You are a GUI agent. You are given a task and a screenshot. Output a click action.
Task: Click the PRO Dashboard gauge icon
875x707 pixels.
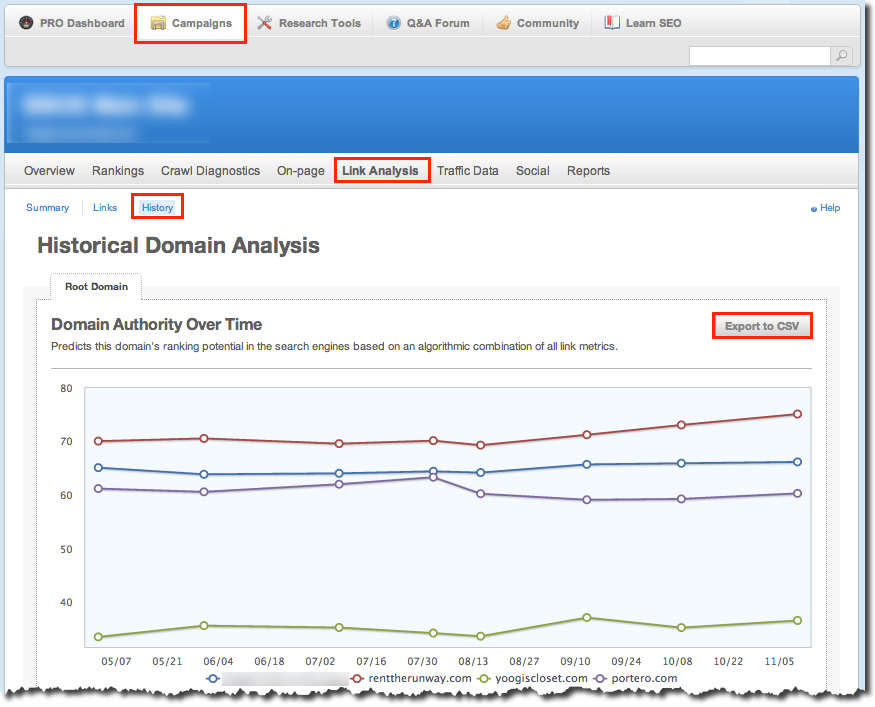click(x=26, y=23)
